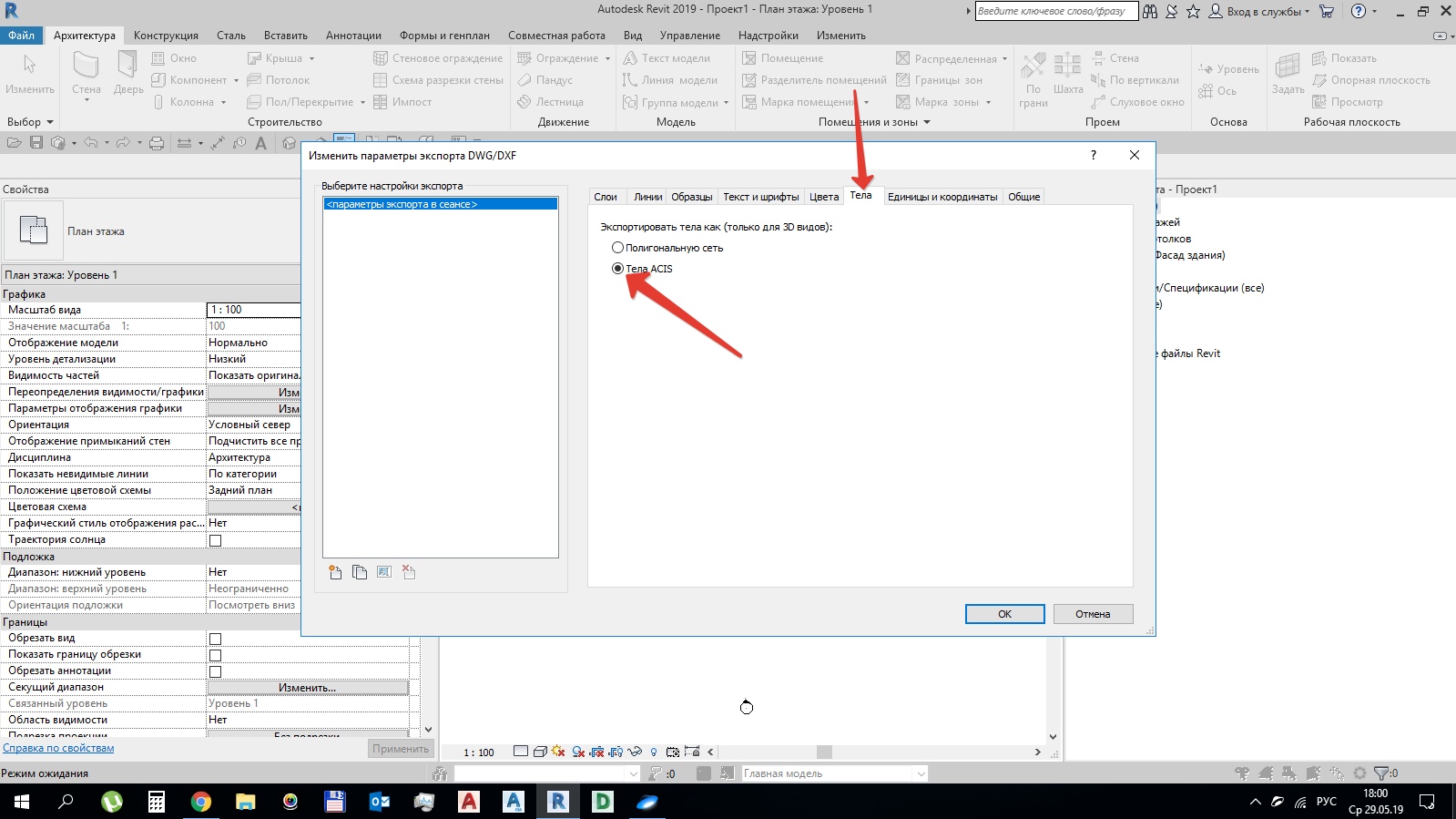Screen dimensions: 1456x819
Task: Toggle the Обрезать аннотации checkbox
Action: pyautogui.click(x=216, y=671)
